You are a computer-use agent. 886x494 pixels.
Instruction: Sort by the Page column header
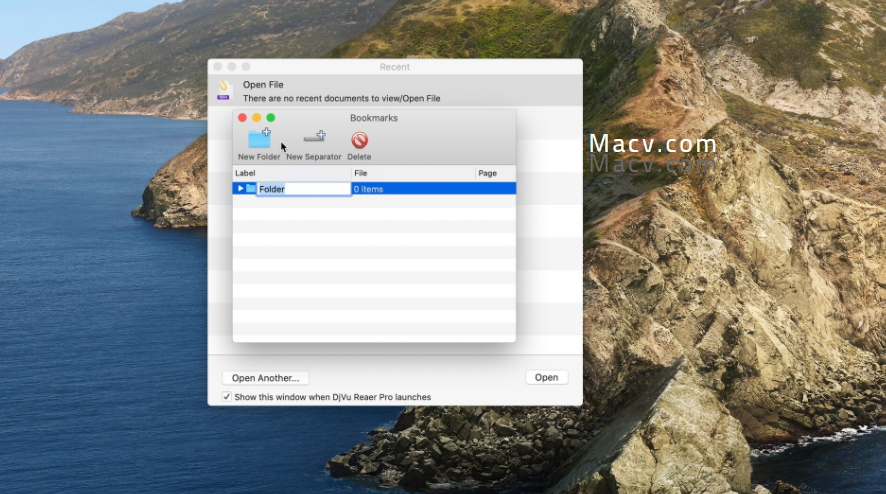(496, 173)
